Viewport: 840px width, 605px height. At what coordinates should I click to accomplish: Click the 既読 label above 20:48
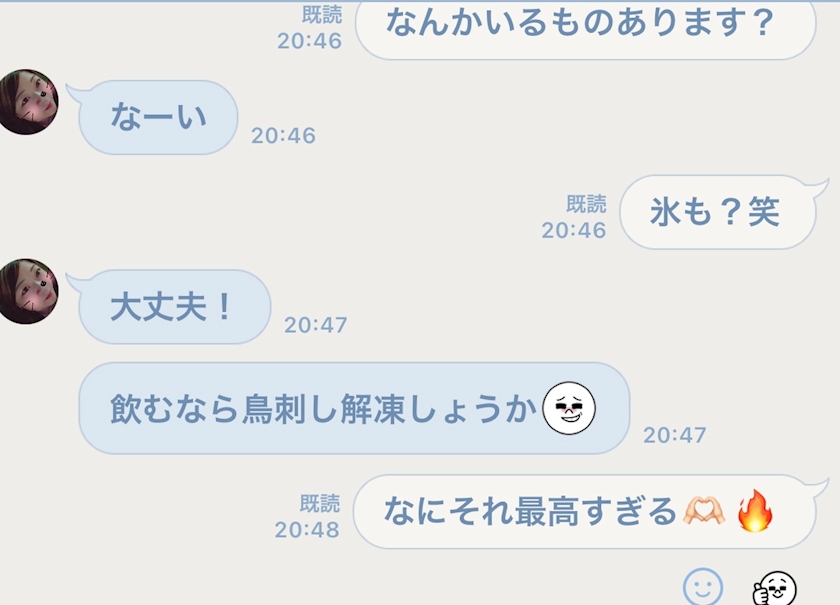[319, 504]
